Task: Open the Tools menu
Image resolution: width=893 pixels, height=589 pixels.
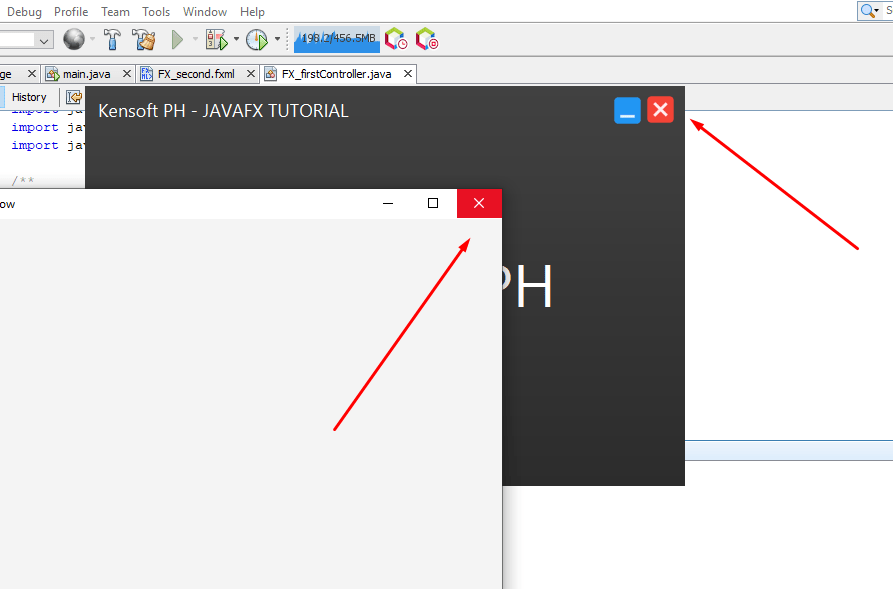Action: click(156, 11)
